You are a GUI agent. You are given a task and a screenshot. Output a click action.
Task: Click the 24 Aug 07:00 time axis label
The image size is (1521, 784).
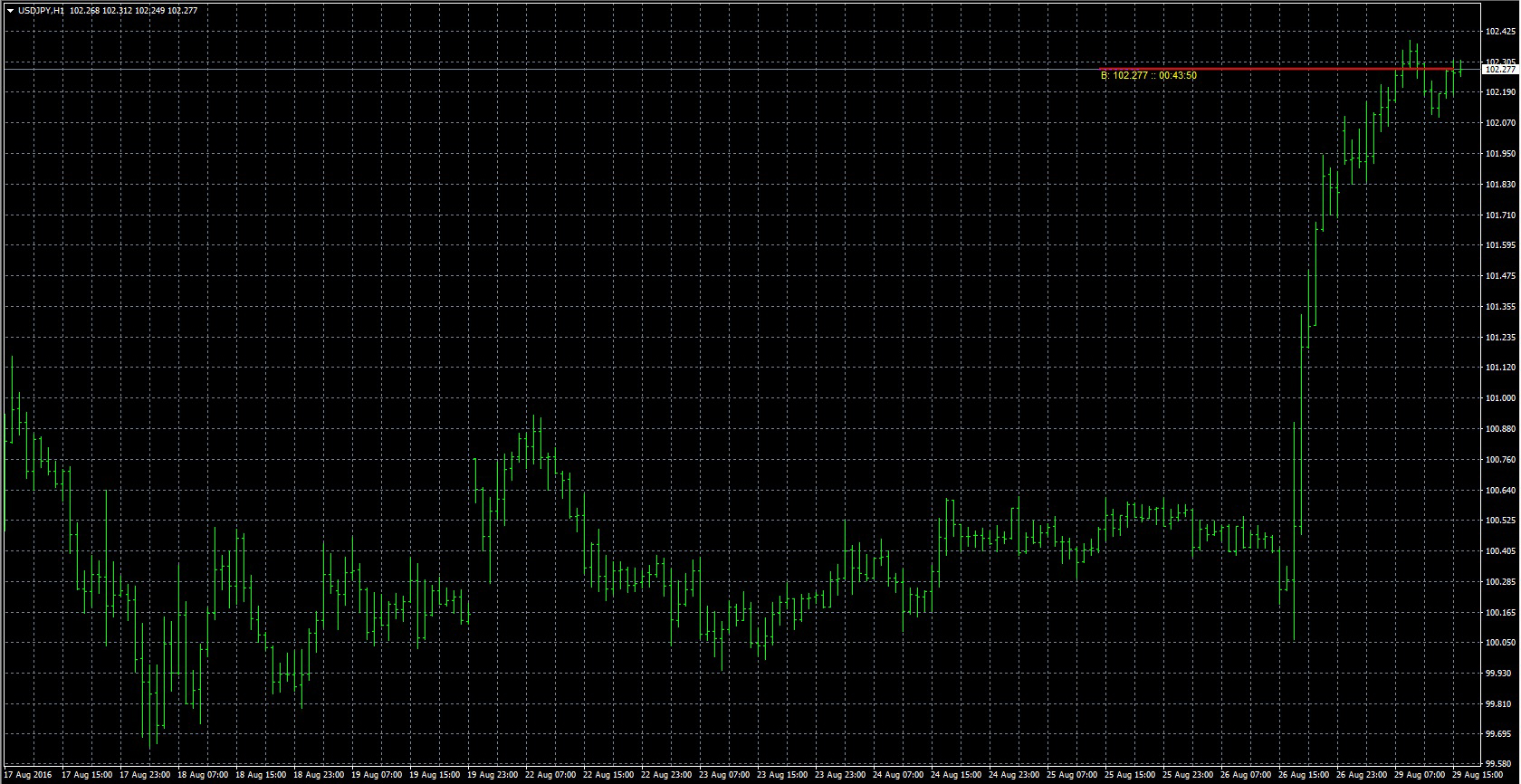[x=898, y=776]
